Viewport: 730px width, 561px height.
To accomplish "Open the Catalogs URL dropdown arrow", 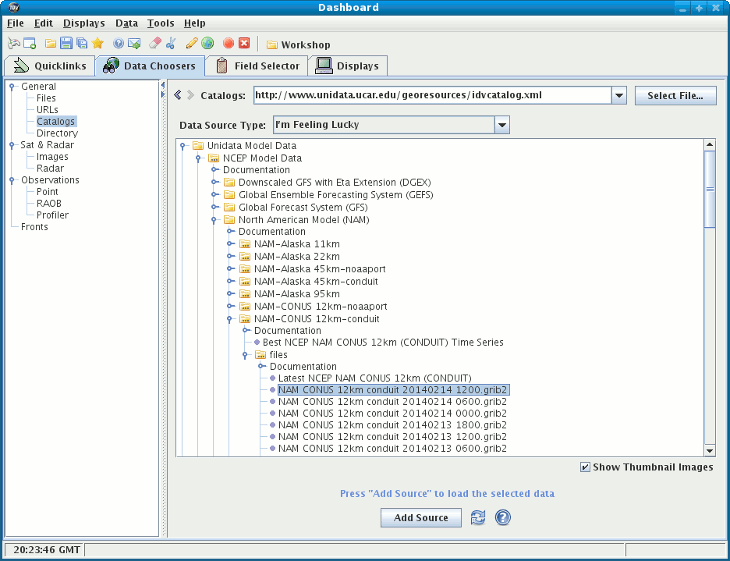I will [618, 96].
